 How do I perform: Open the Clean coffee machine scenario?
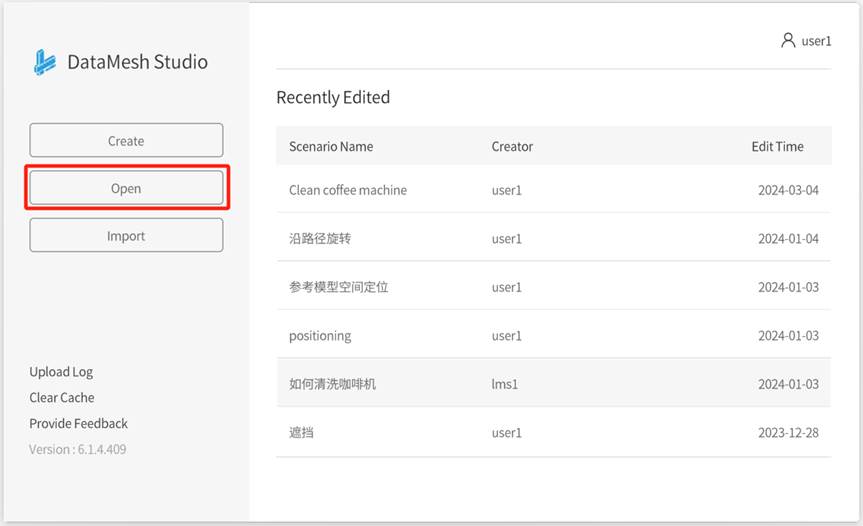(348, 190)
